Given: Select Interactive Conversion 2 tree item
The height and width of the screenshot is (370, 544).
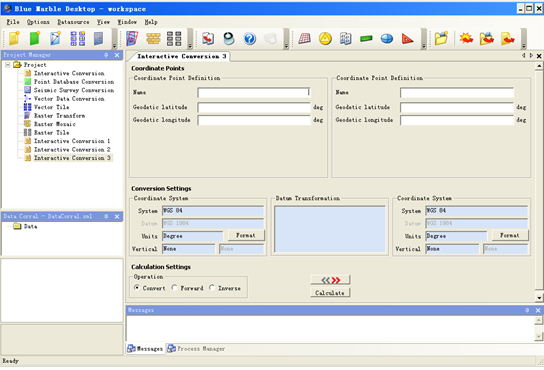Looking at the screenshot, I should [x=67, y=149].
